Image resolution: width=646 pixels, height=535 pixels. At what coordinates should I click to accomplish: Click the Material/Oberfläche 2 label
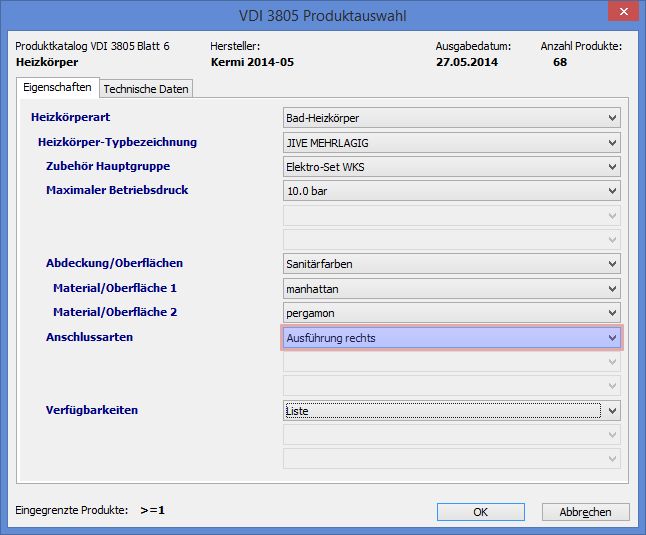click(x=115, y=312)
